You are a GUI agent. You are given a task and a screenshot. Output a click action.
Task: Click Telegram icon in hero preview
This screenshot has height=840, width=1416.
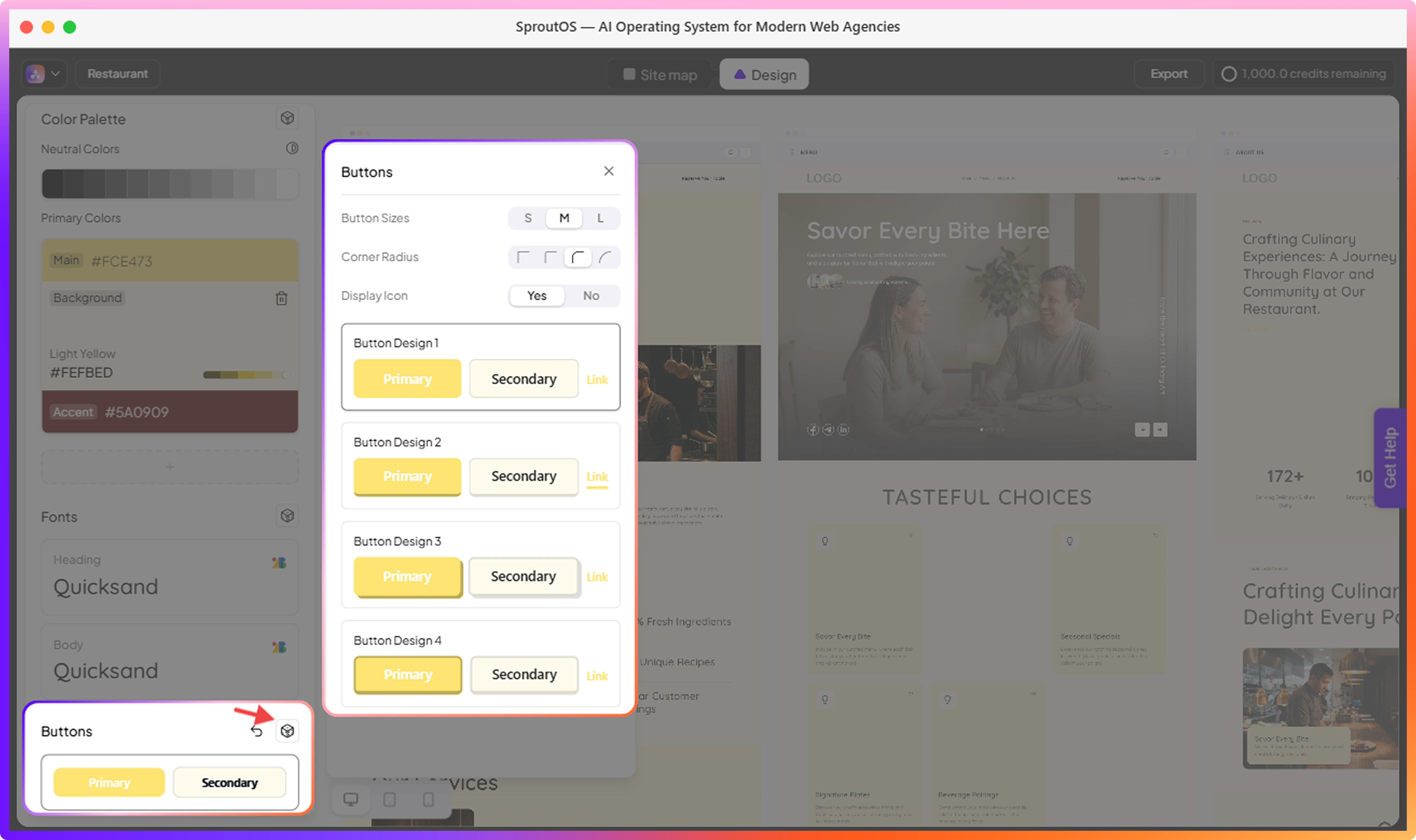(828, 430)
